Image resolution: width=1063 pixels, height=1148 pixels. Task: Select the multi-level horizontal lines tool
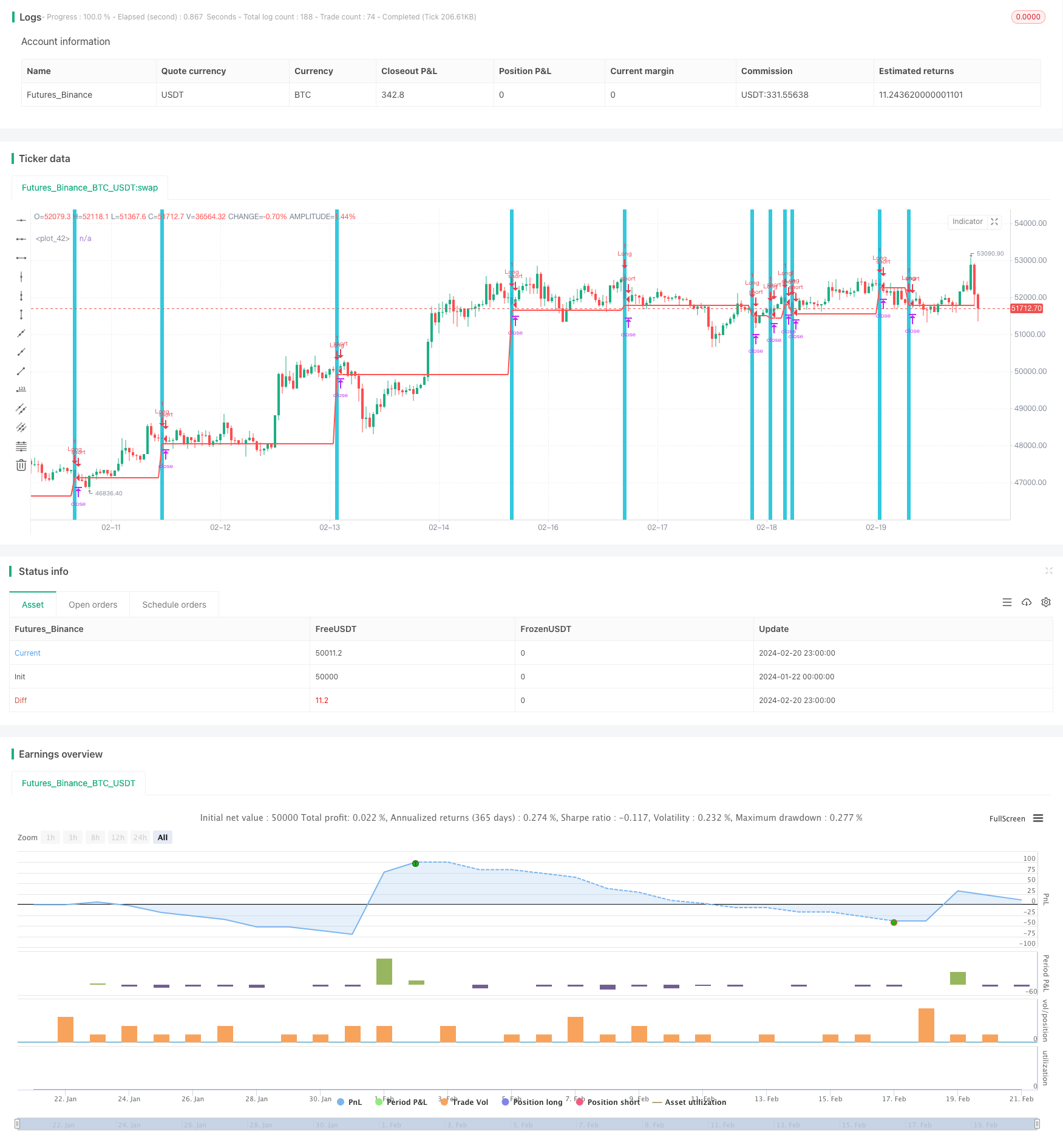point(21,446)
